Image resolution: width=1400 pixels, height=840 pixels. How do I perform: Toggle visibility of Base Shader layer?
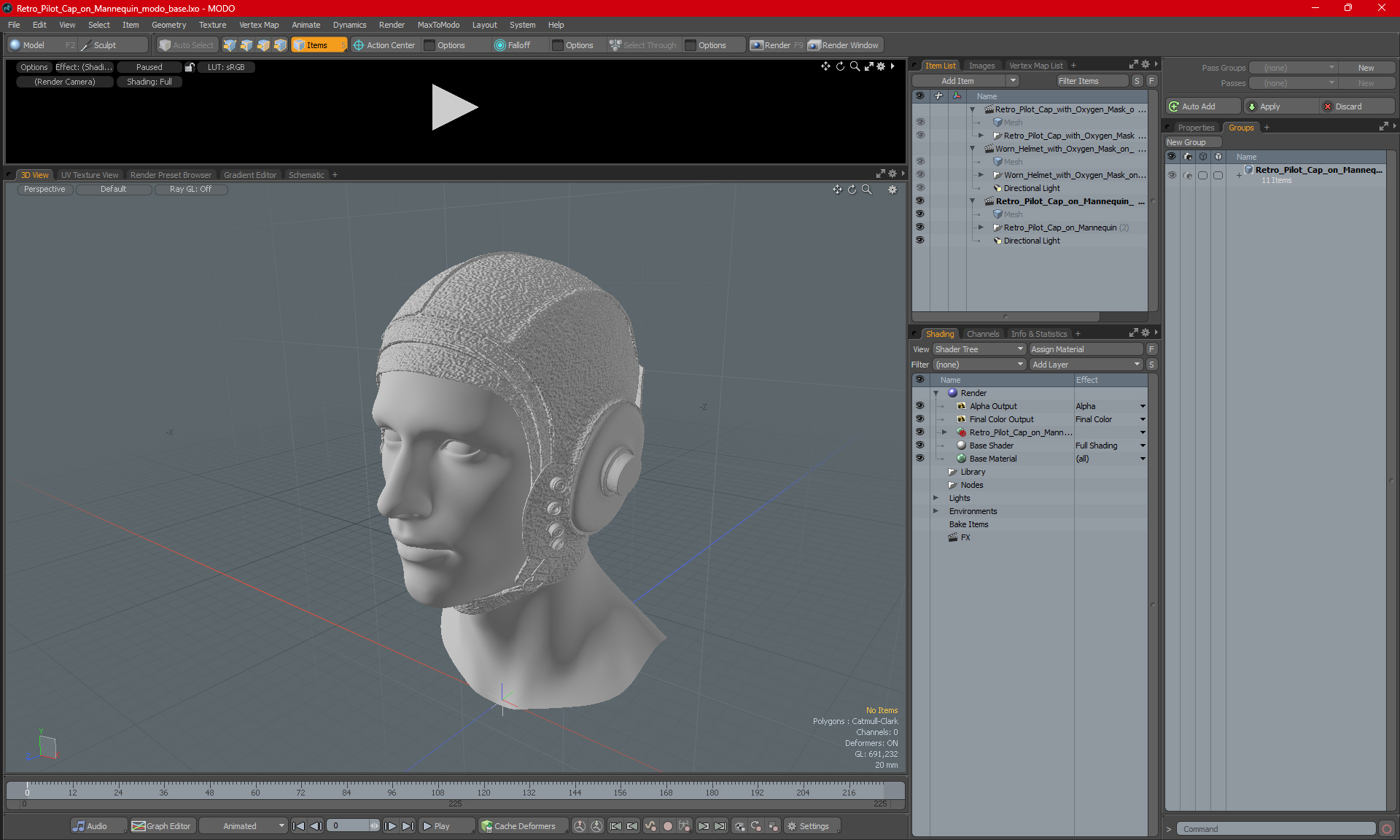[x=920, y=446]
